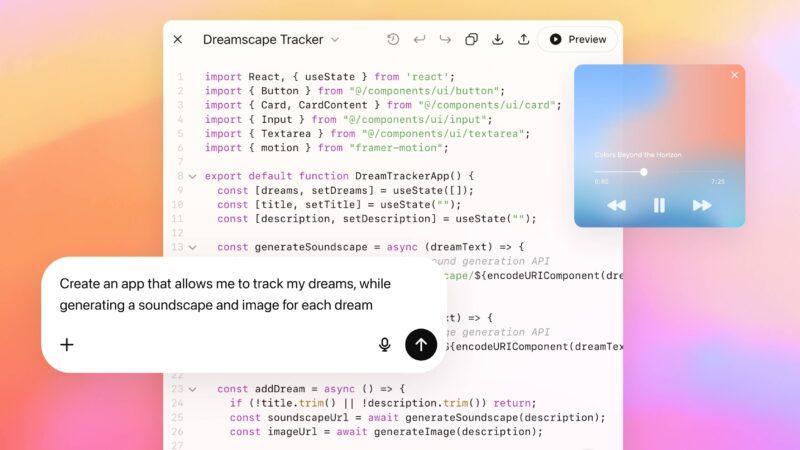The height and width of the screenshot is (450, 800).
Task: Fast forward the audio track
Action: (702, 205)
